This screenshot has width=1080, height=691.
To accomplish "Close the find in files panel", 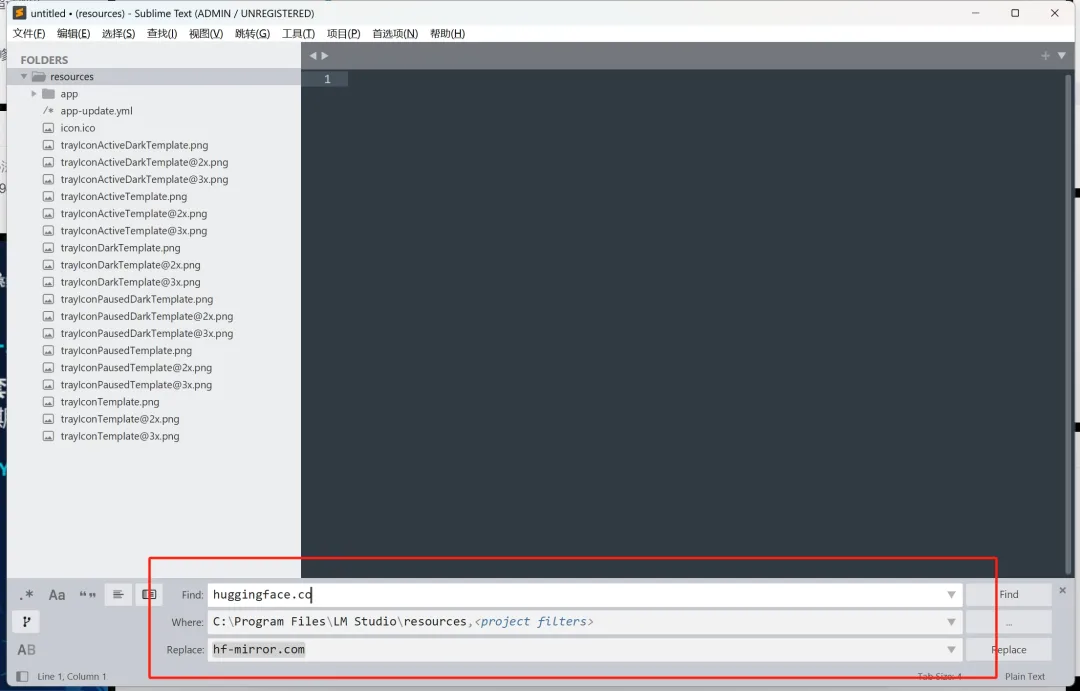I will pyautogui.click(x=1062, y=590).
